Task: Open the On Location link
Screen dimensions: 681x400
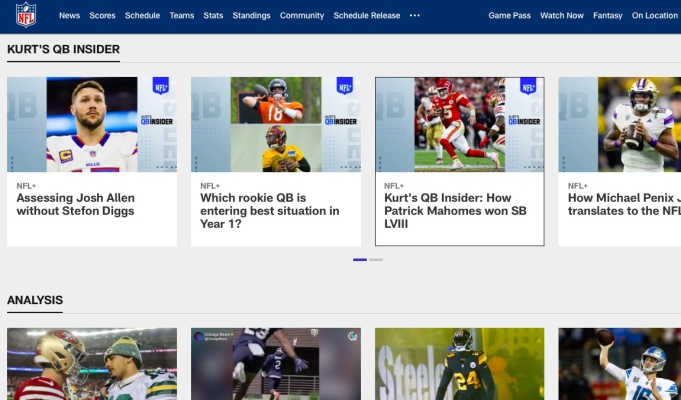Action: [655, 16]
